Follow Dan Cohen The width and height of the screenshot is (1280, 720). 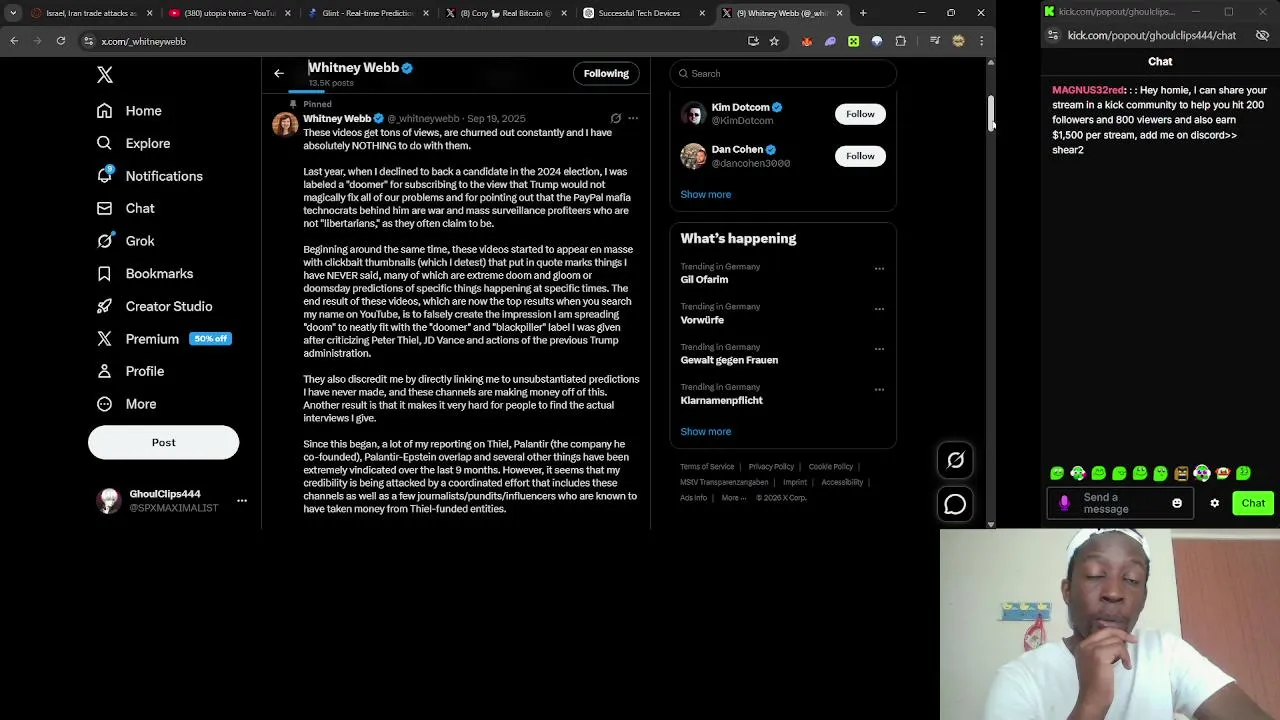click(860, 156)
